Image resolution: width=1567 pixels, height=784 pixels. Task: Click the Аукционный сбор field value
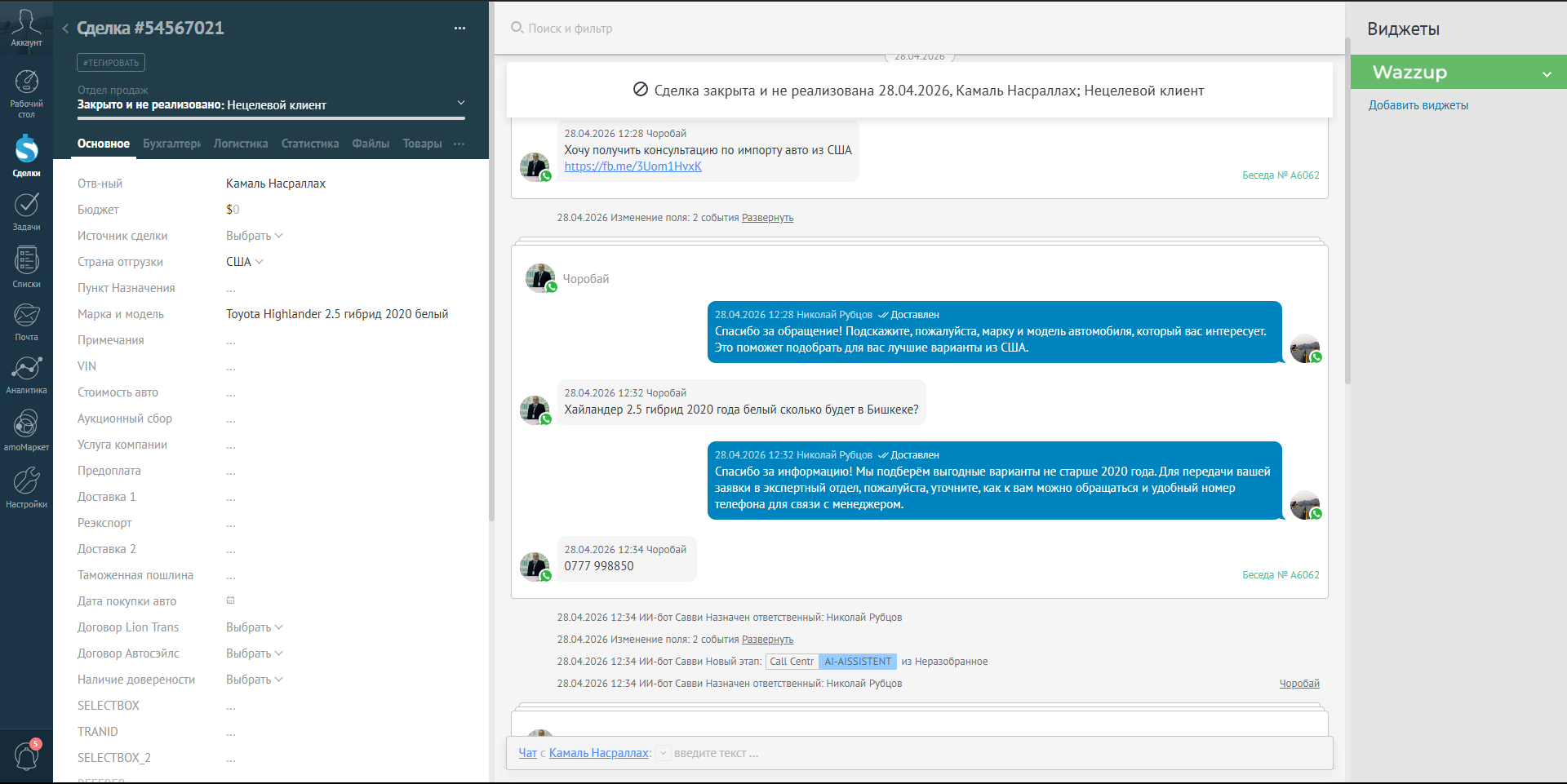231,419
